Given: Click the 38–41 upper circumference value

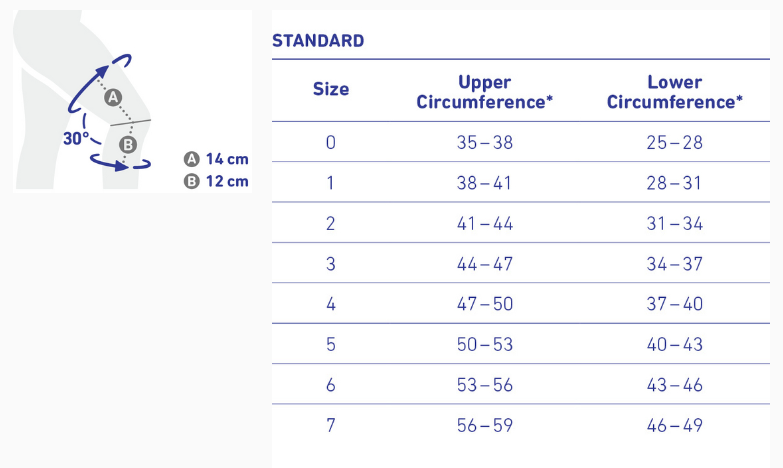Looking at the screenshot, I should click(x=484, y=183).
